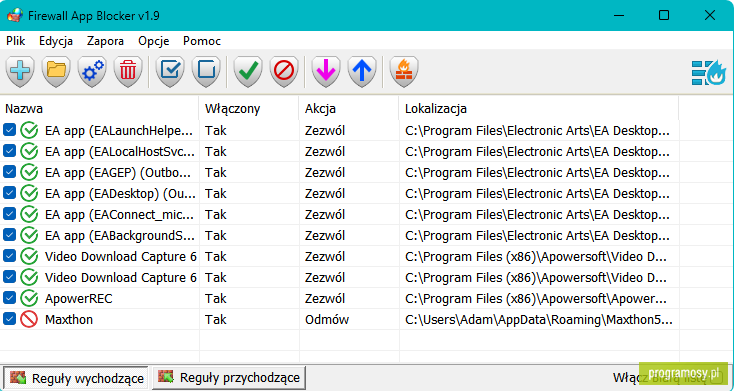Click the green checkmark allow icon

tap(248, 71)
